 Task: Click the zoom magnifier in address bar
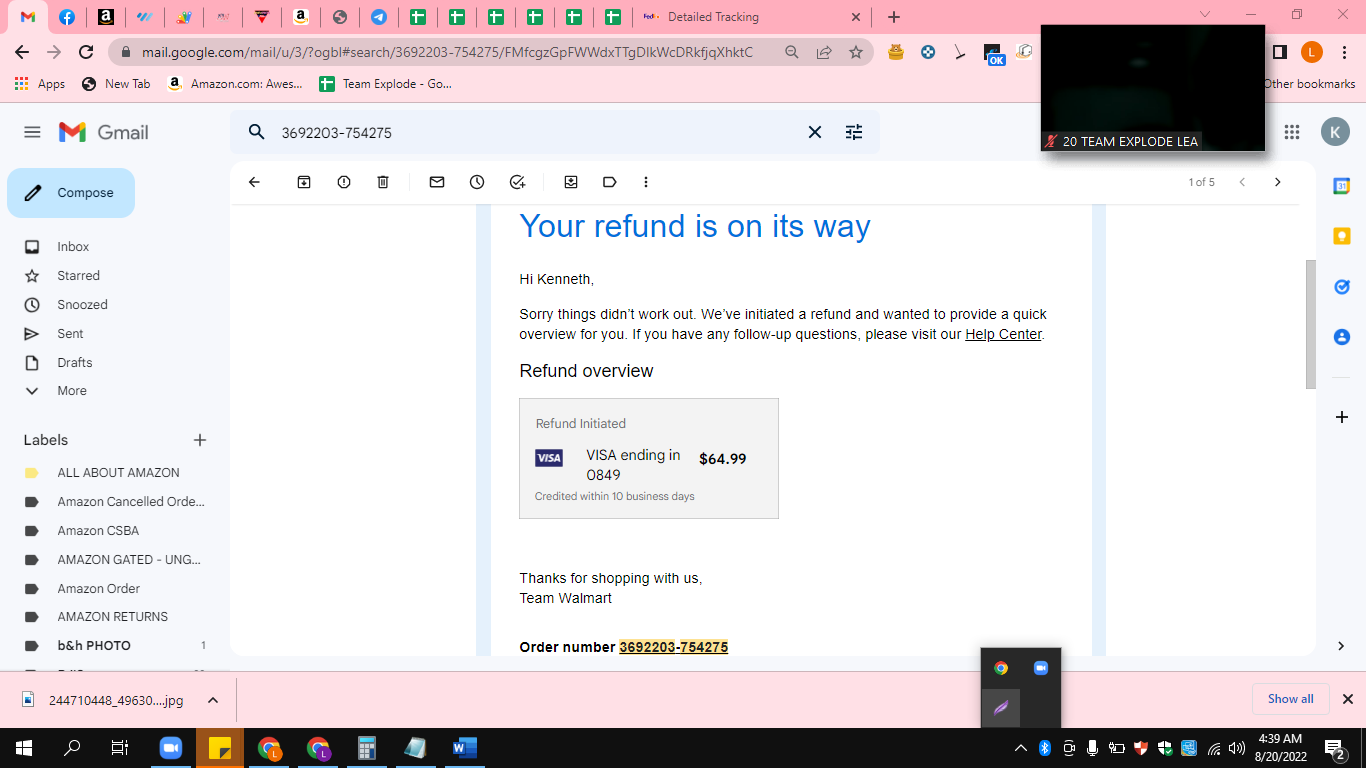point(792,52)
